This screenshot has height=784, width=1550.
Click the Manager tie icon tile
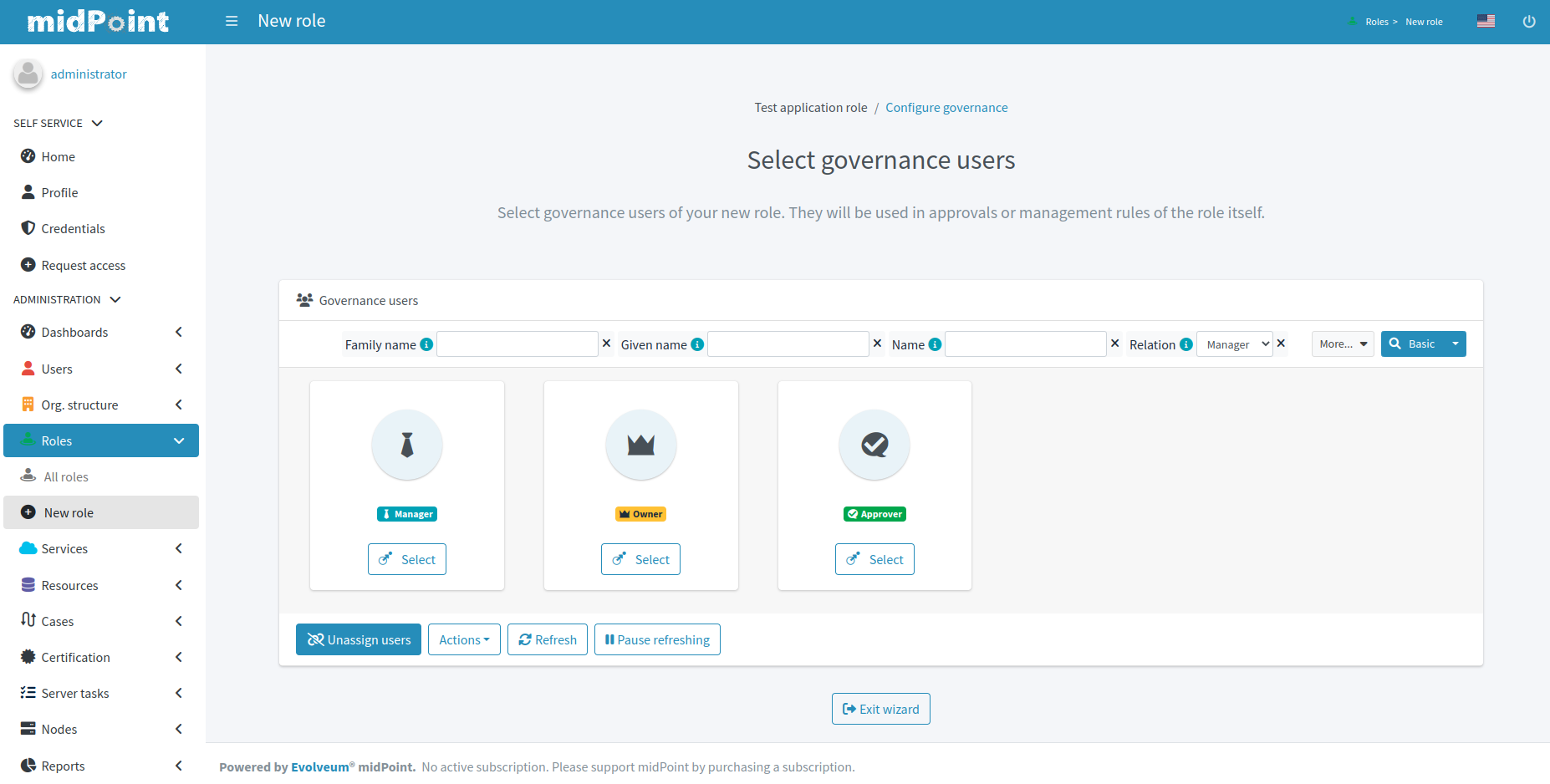(407, 445)
